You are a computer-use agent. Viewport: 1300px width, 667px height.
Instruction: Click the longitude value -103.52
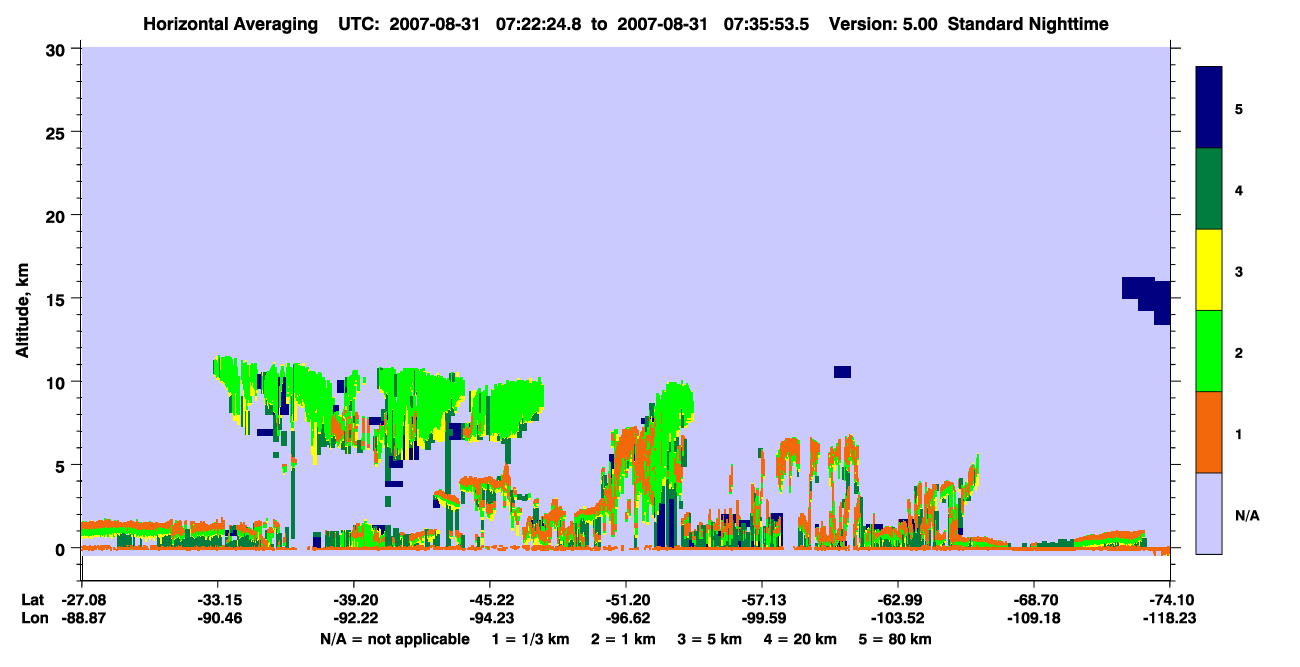(898, 619)
